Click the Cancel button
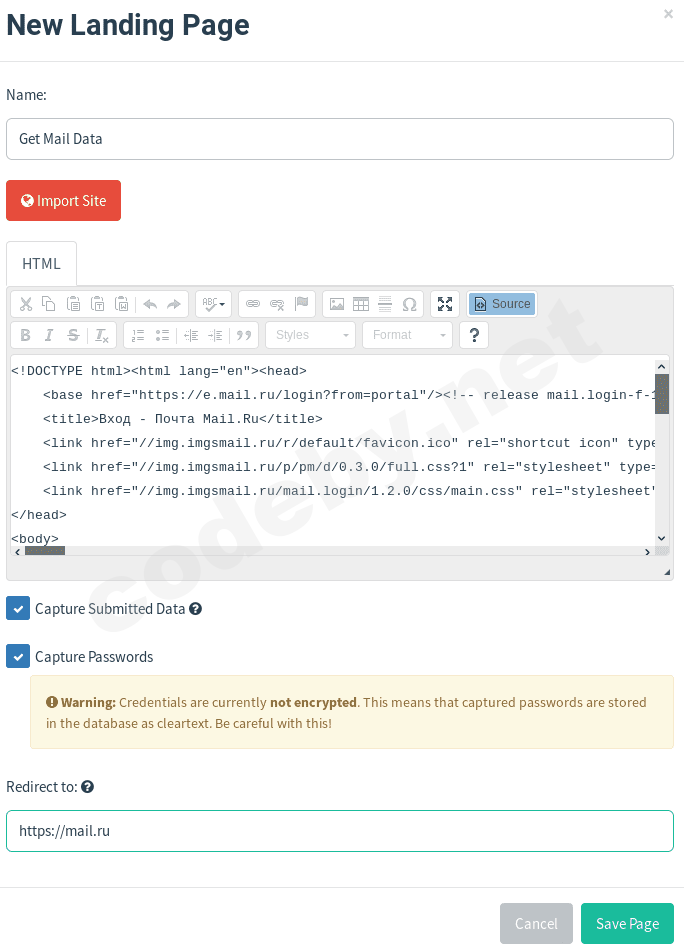 click(x=536, y=924)
